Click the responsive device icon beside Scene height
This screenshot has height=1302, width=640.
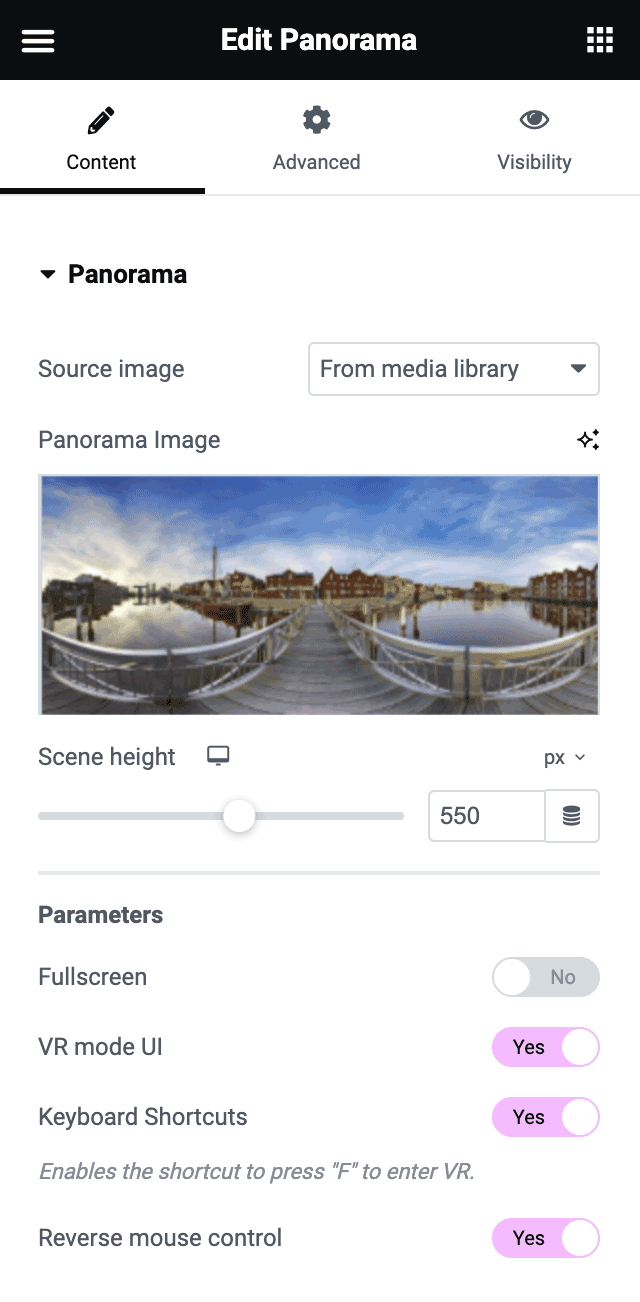(216, 756)
